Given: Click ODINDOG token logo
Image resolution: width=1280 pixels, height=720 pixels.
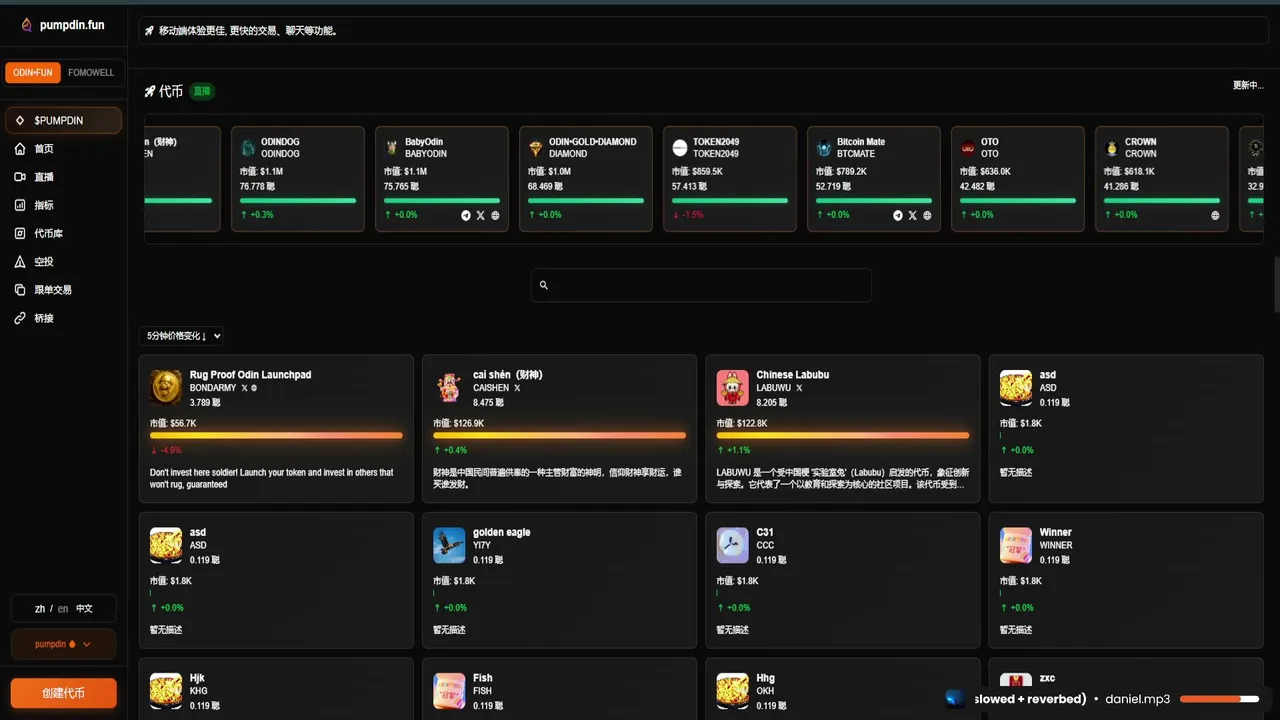Looking at the screenshot, I should 248,148.
